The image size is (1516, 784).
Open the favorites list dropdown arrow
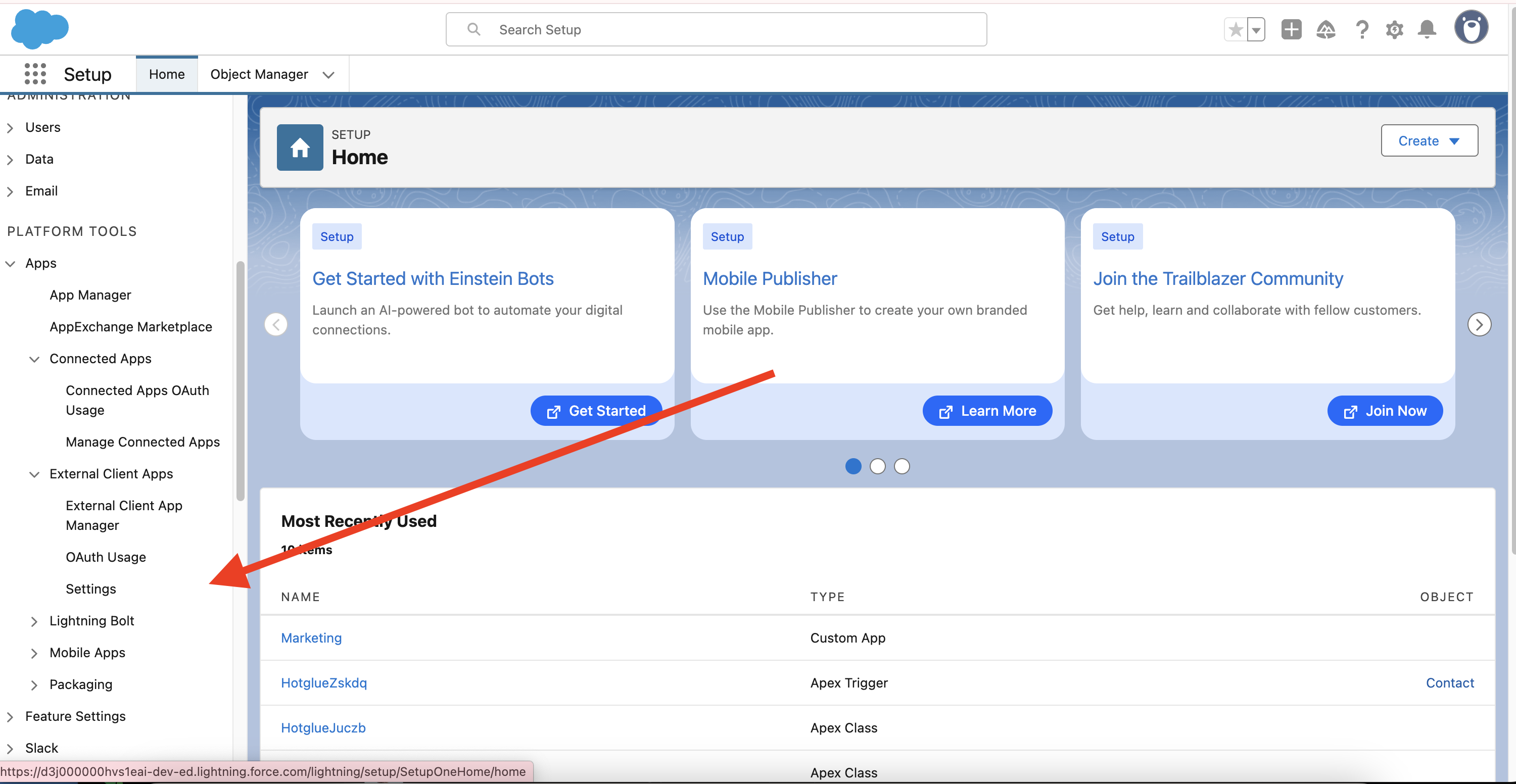(1256, 29)
